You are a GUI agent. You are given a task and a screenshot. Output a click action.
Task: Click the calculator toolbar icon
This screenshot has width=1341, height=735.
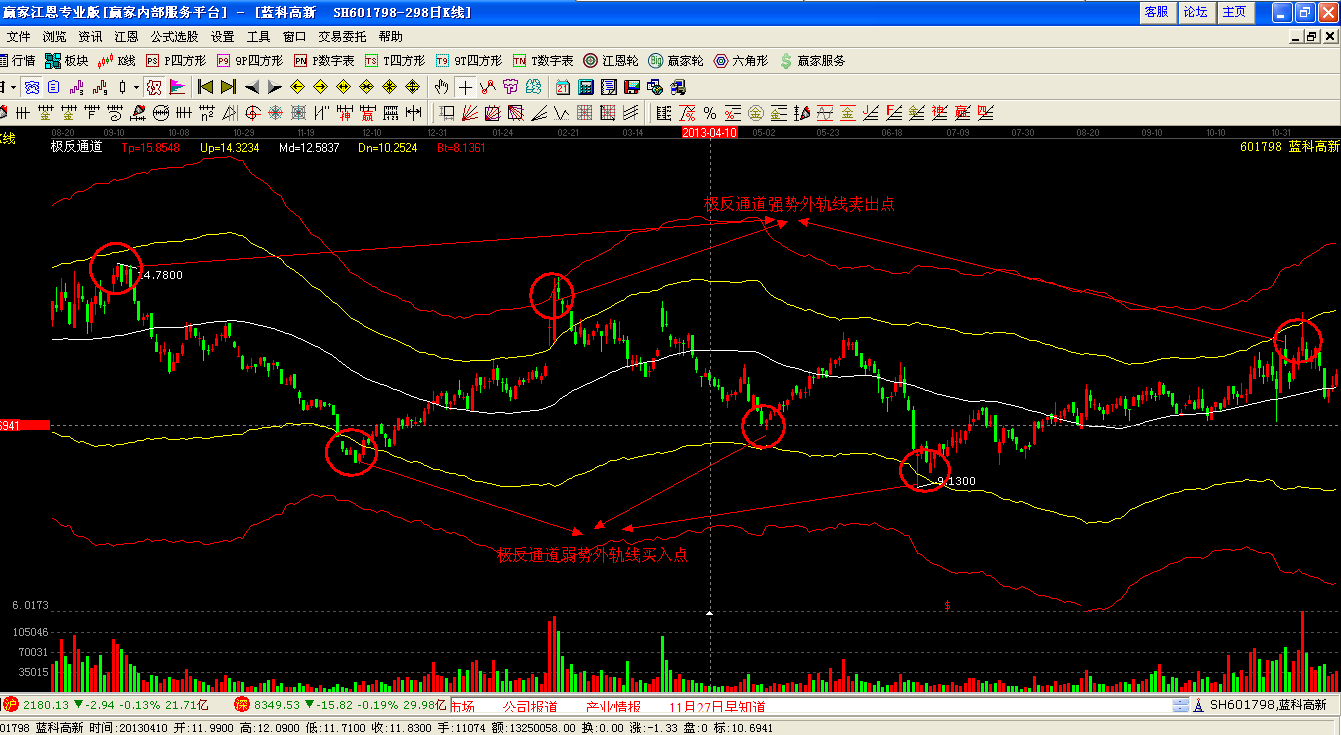[x=586, y=87]
